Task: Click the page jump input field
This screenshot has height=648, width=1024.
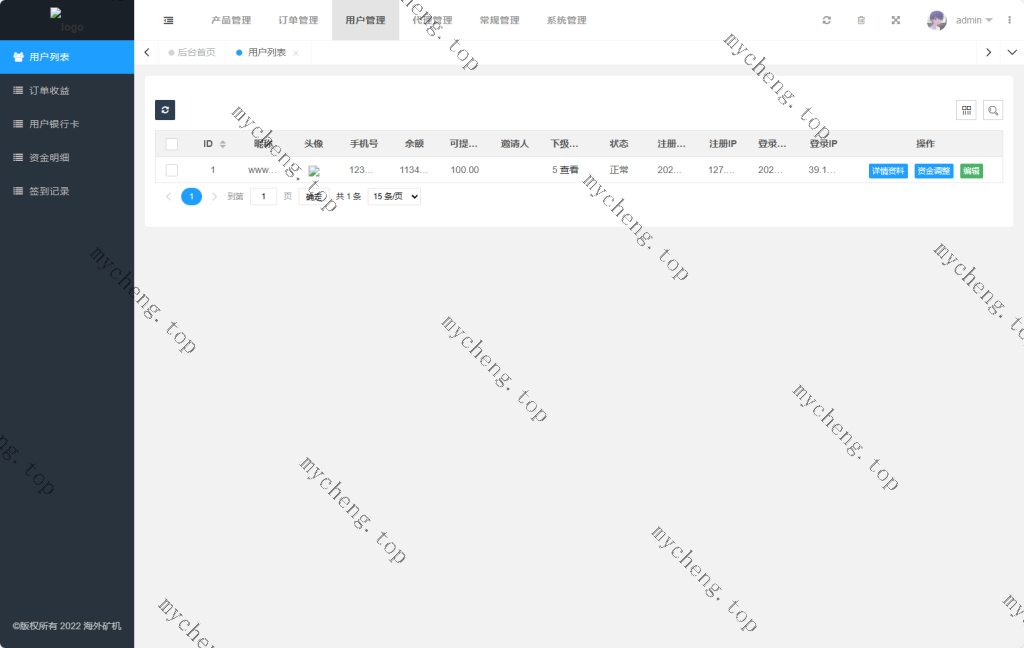Action: (264, 196)
